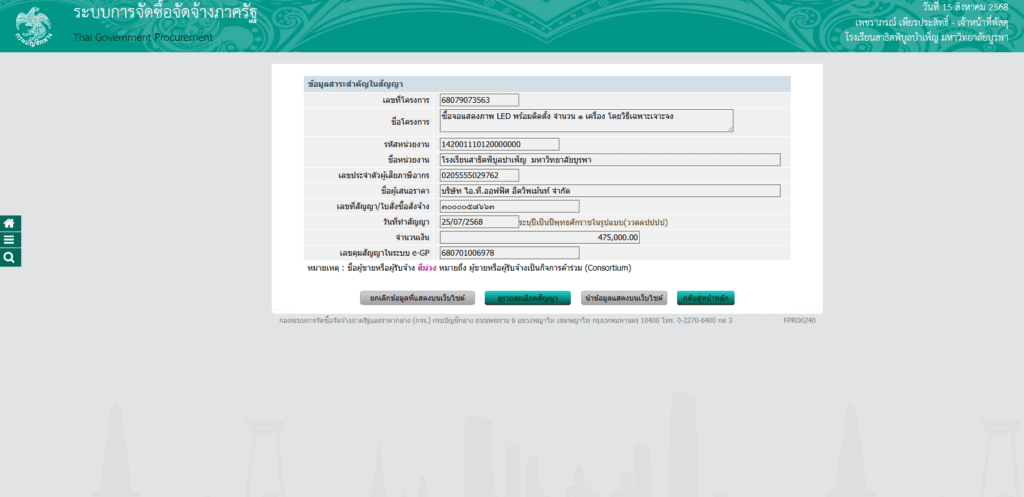Click the ดูรายละเอียดสัญญา button
This screenshot has height=497, width=1024.
point(527,298)
